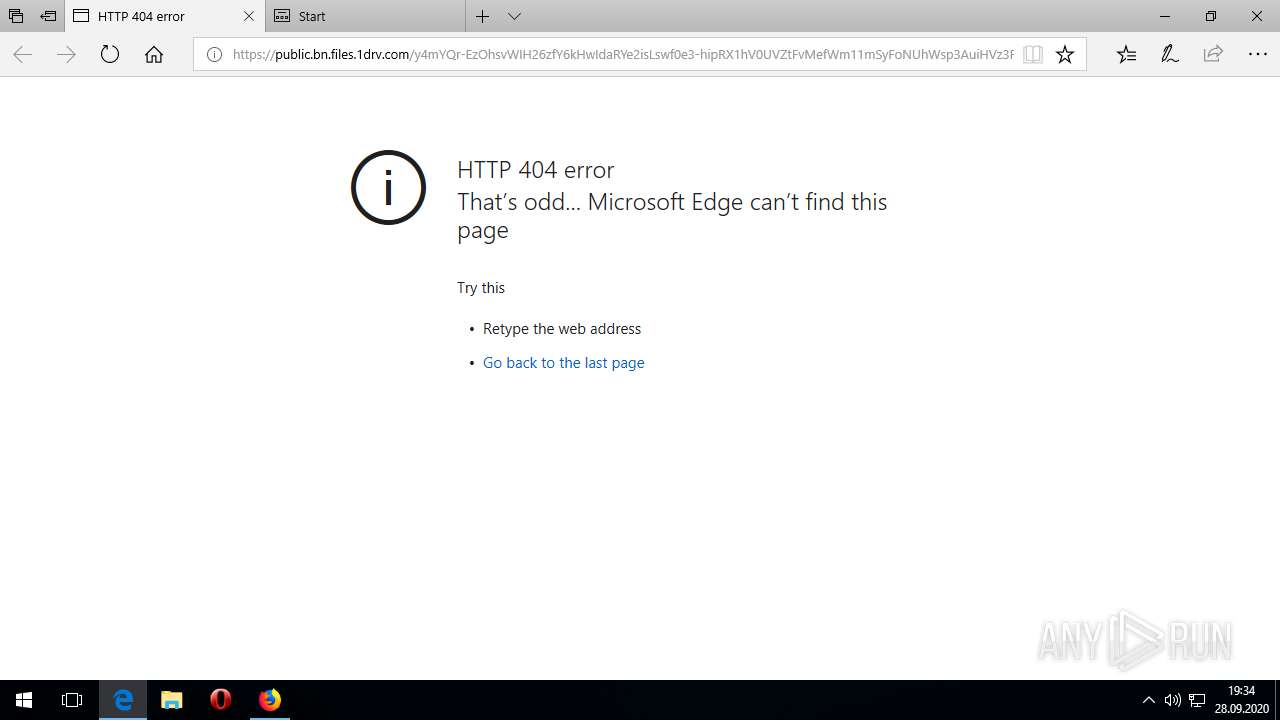The image size is (1280, 720).
Task: Show site information icon in address bar
Action: point(214,55)
